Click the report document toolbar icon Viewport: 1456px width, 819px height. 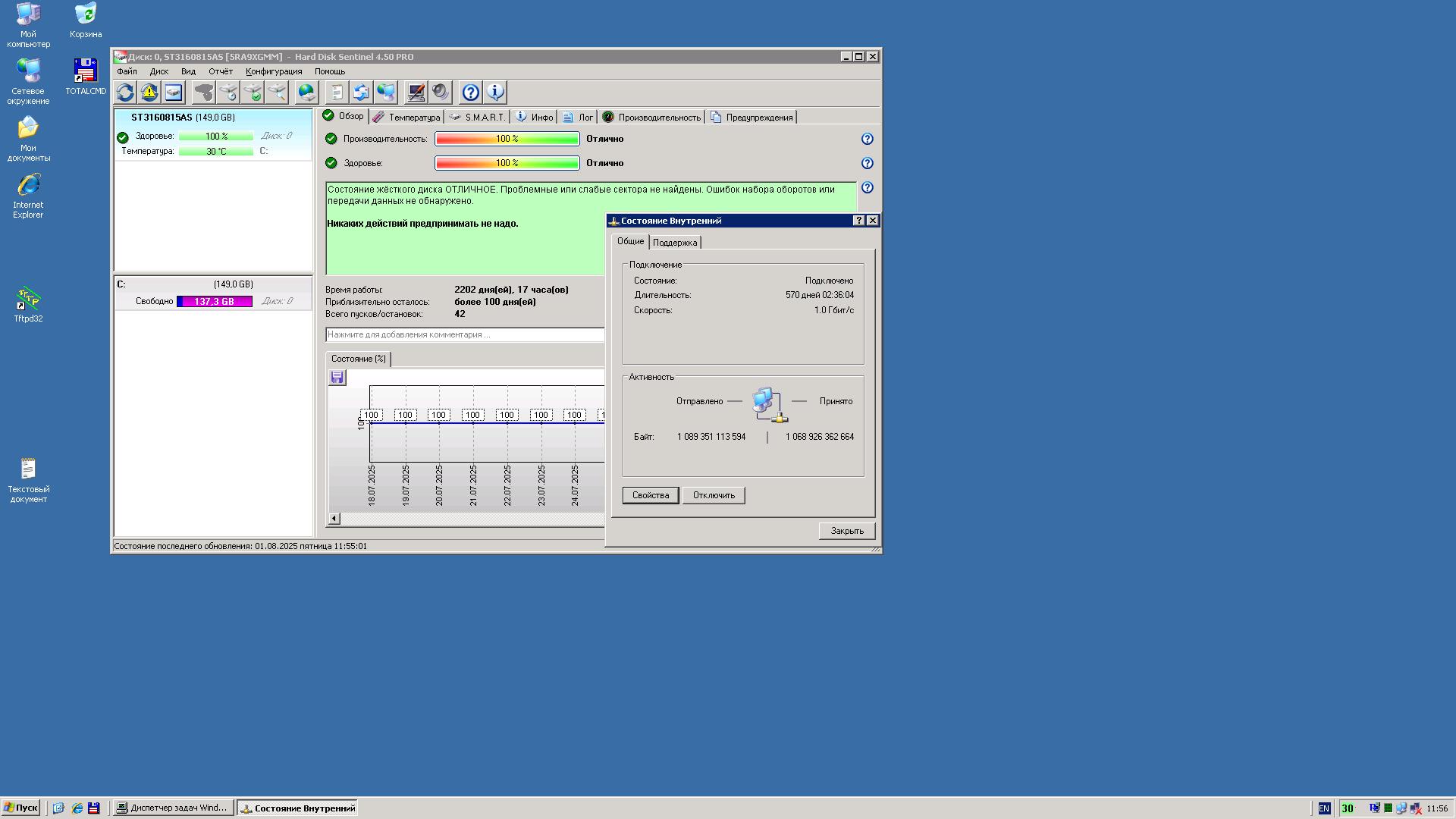pyautogui.click(x=337, y=93)
